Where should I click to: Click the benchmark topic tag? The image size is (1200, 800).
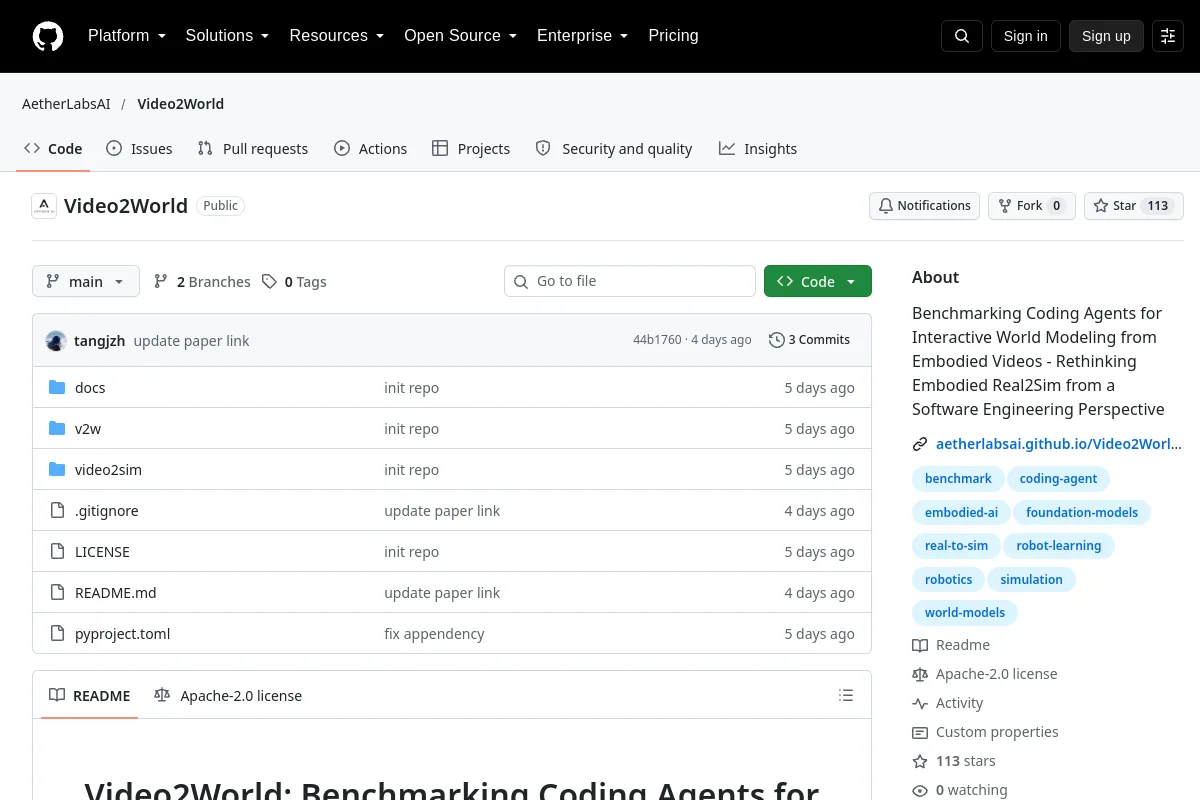point(958,479)
